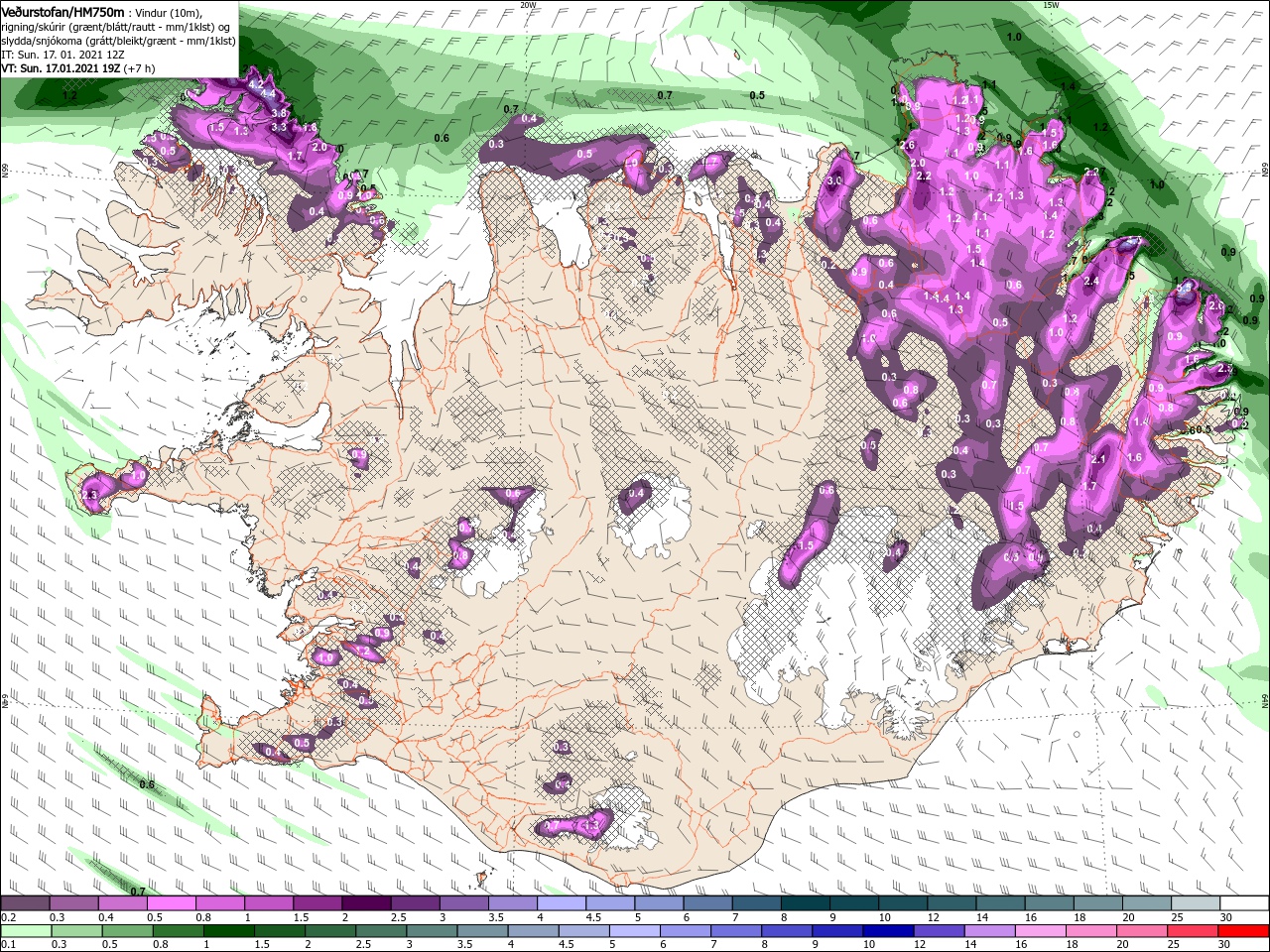Screen dimensions: 1270x952
Task: Click the '20W' longitude label at top
Action: [528, 5]
